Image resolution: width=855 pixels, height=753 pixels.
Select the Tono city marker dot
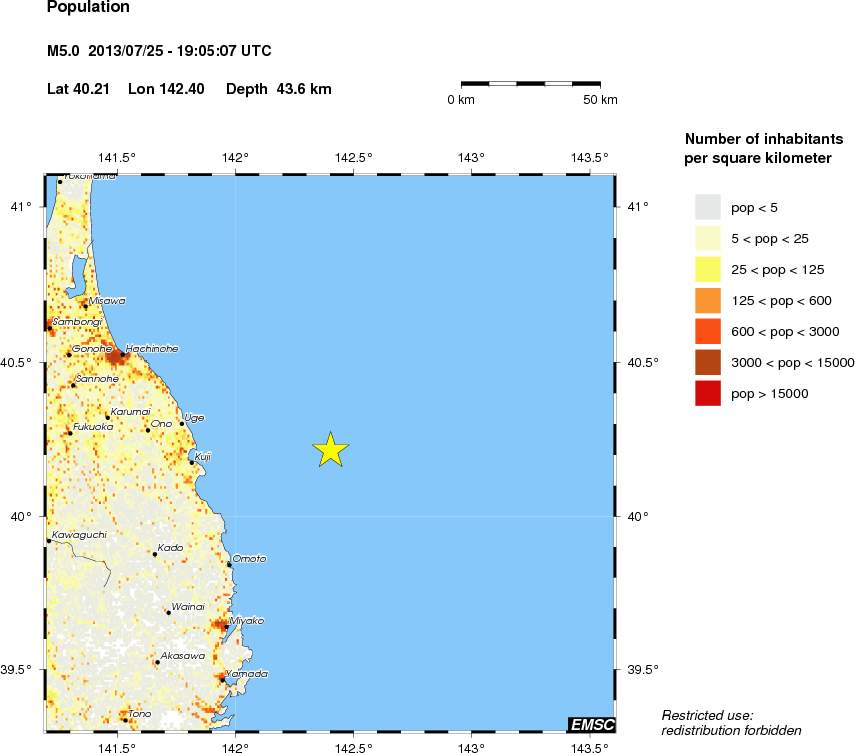125,719
